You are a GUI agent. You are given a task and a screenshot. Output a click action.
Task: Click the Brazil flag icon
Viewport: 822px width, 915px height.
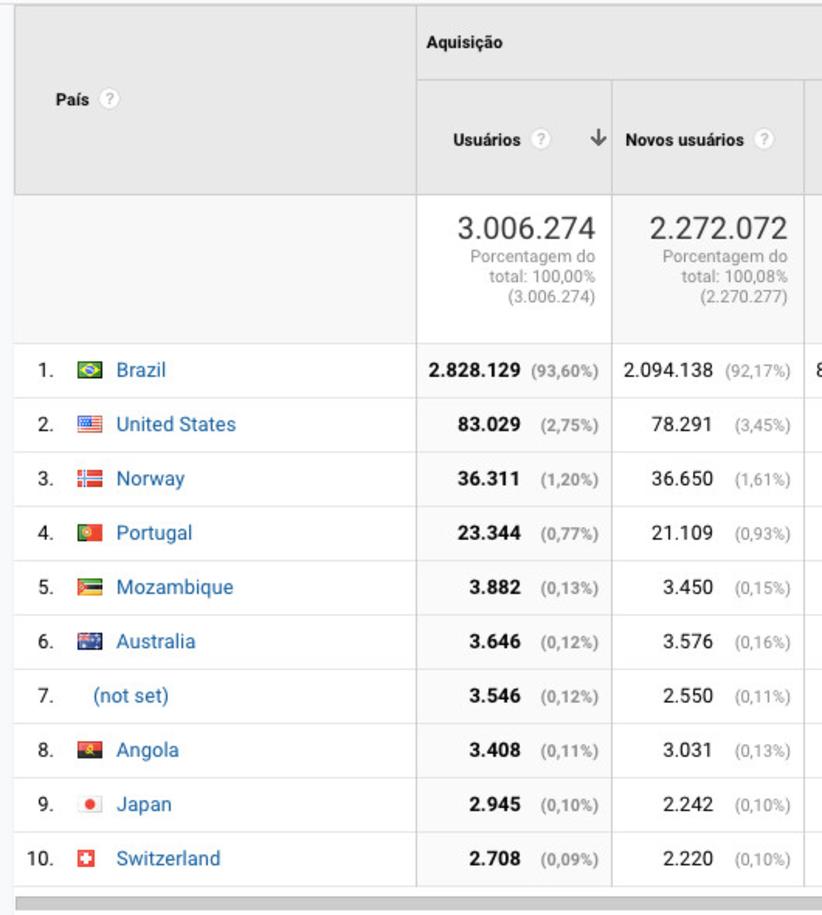[x=90, y=371]
